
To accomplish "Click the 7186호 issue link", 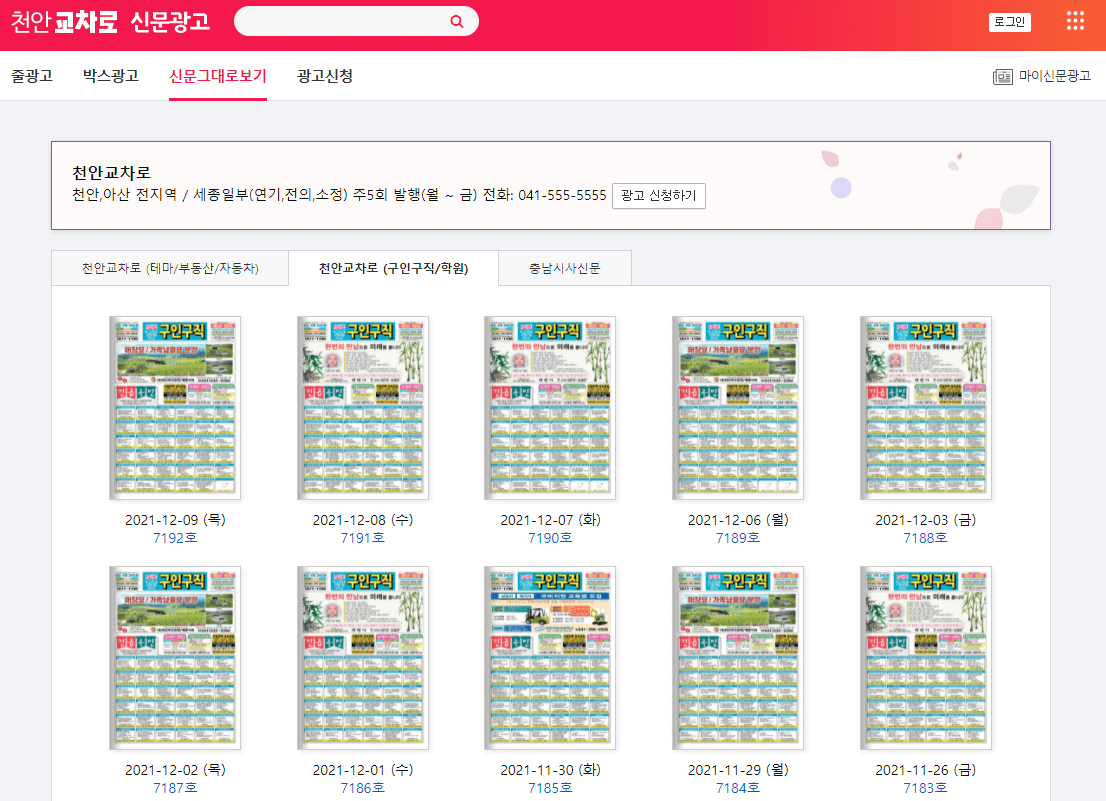I will (363, 788).
